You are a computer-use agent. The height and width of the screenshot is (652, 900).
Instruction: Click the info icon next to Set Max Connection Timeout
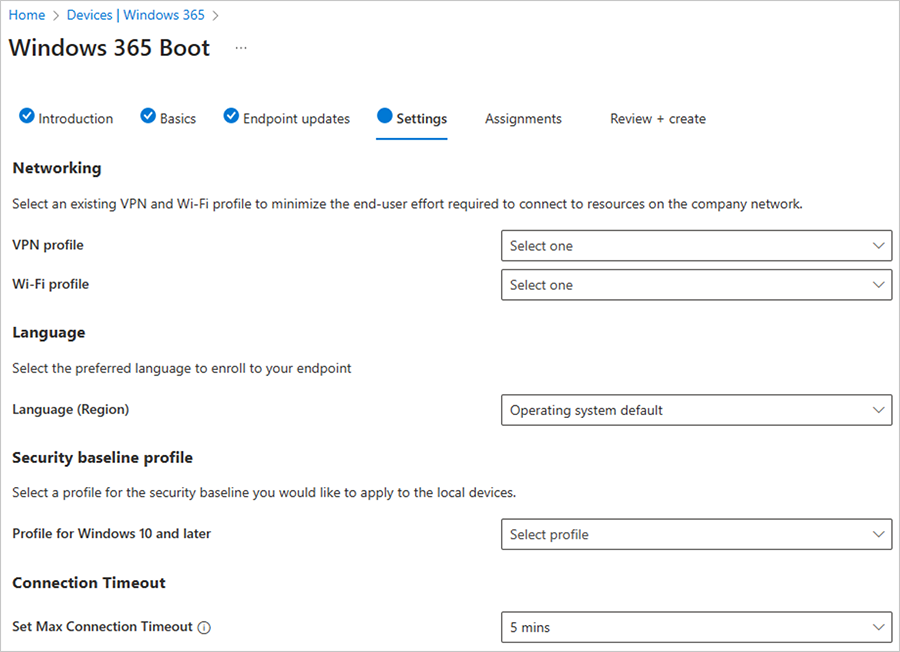pos(204,627)
